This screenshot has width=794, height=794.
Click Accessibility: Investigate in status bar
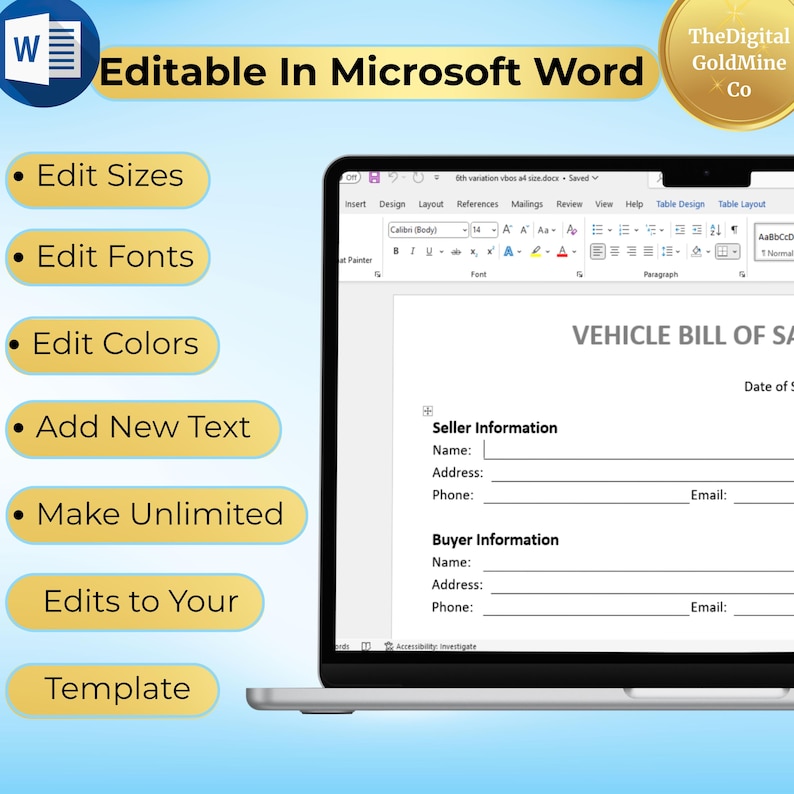coord(436,646)
